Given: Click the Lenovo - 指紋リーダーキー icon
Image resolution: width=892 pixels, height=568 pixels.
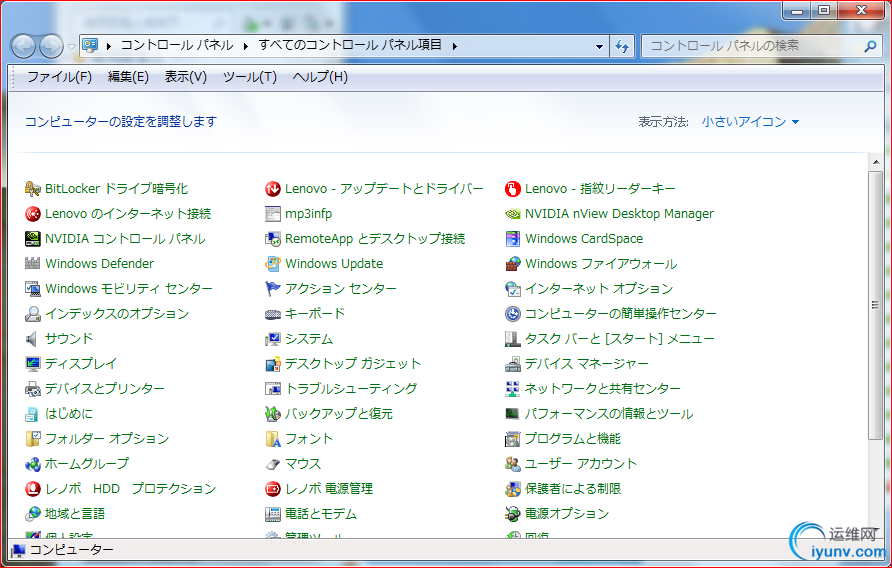Looking at the screenshot, I should [x=513, y=189].
